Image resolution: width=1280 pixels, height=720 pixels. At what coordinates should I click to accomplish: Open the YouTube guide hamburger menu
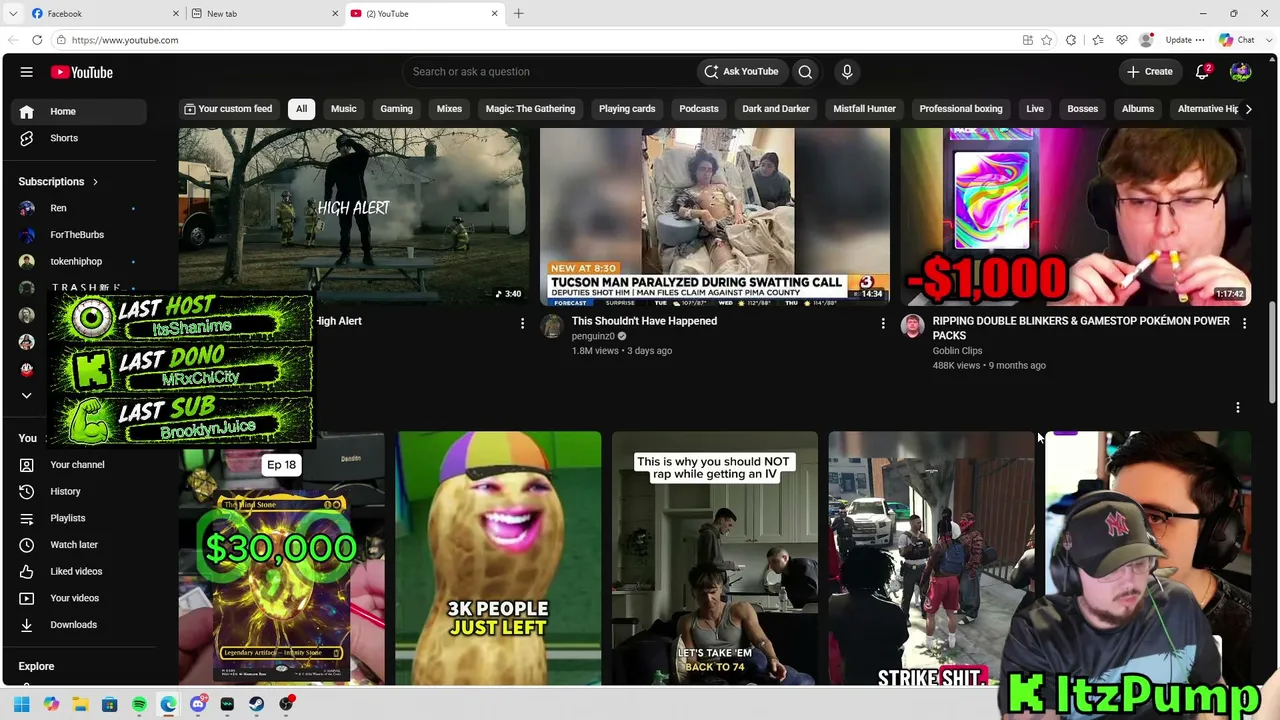pyautogui.click(x=27, y=72)
